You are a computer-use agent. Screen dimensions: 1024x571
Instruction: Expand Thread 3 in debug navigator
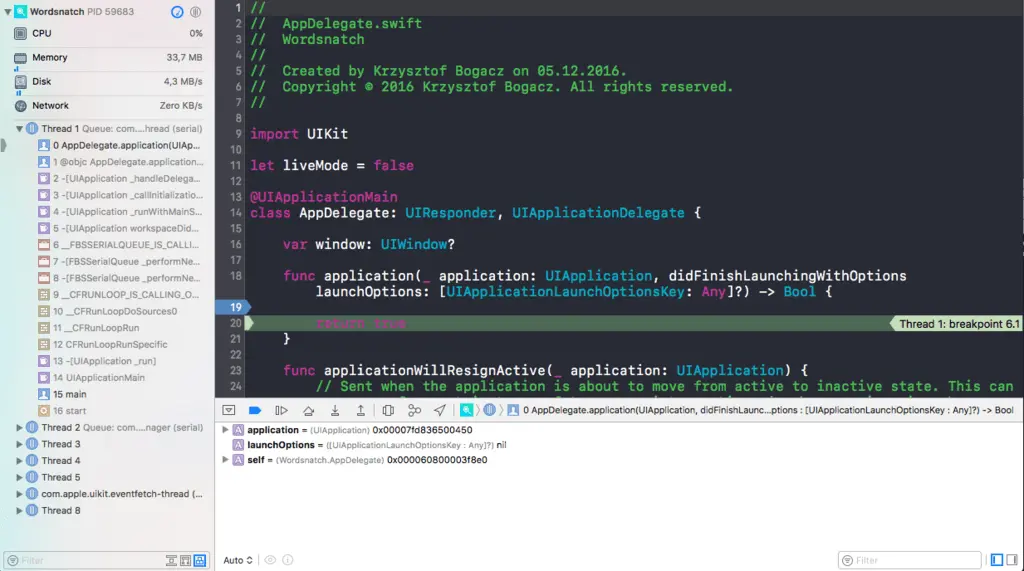pyautogui.click(x=20, y=444)
